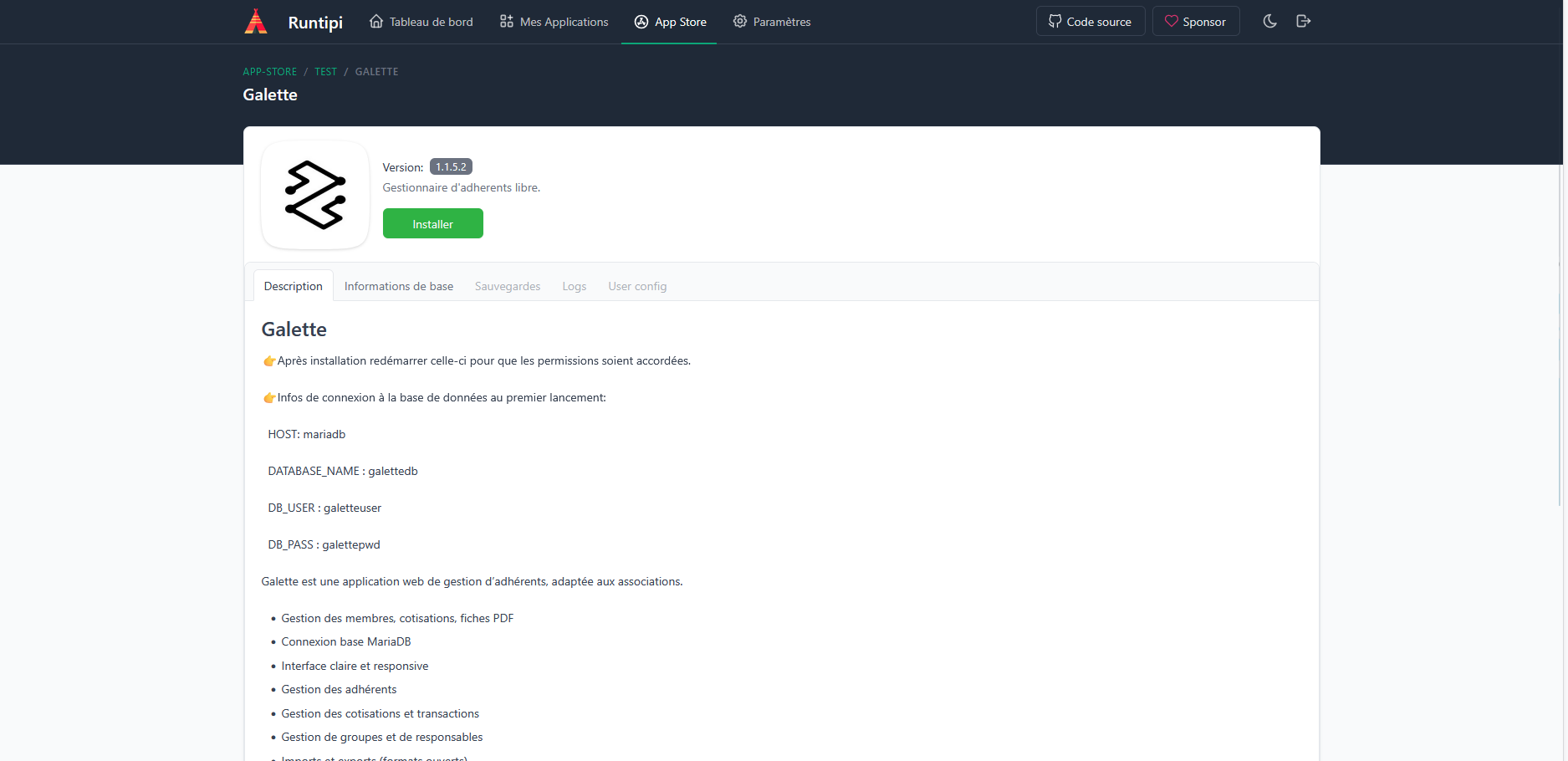Go to TEST breadcrumb link

tap(326, 72)
